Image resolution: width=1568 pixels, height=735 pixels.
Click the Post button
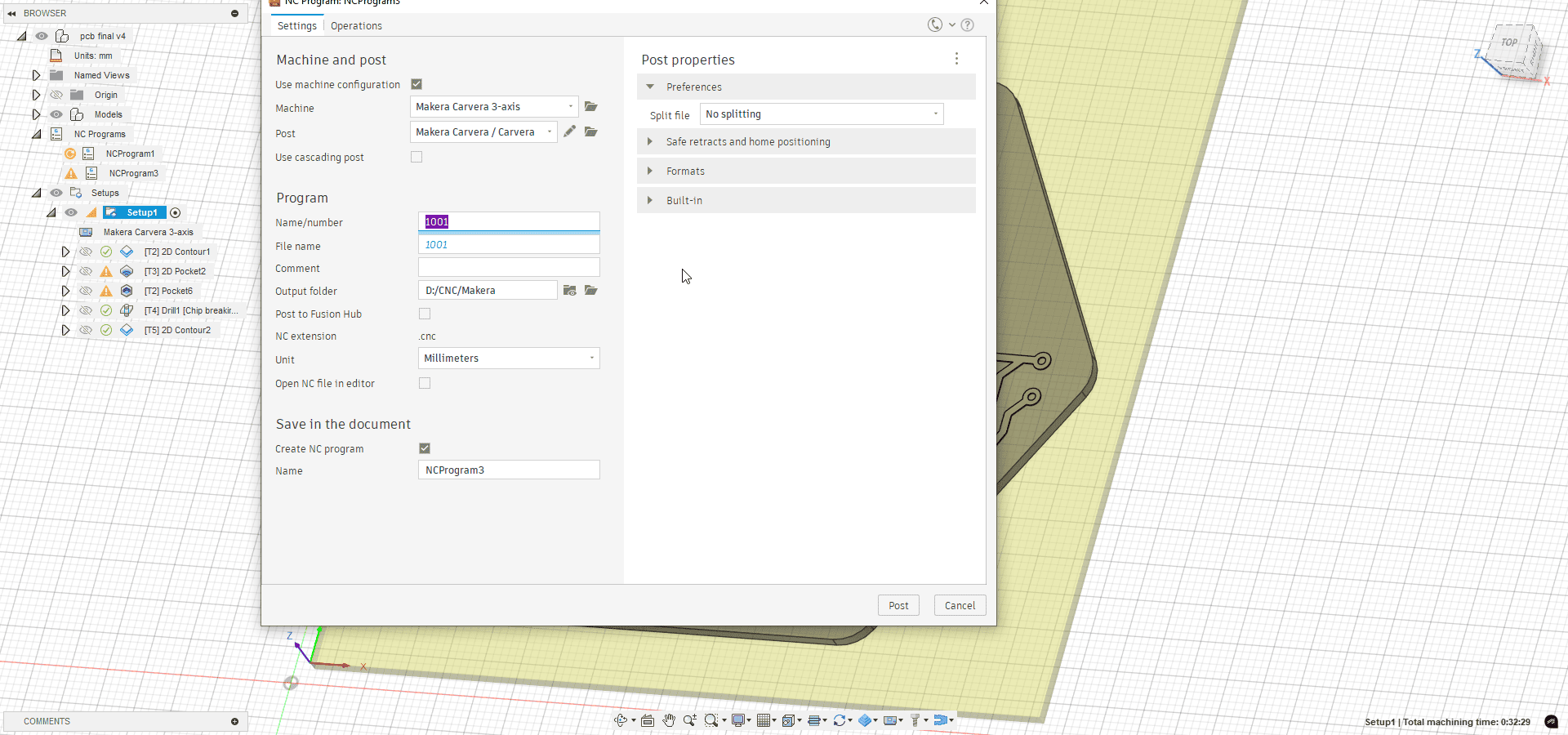point(898,605)
